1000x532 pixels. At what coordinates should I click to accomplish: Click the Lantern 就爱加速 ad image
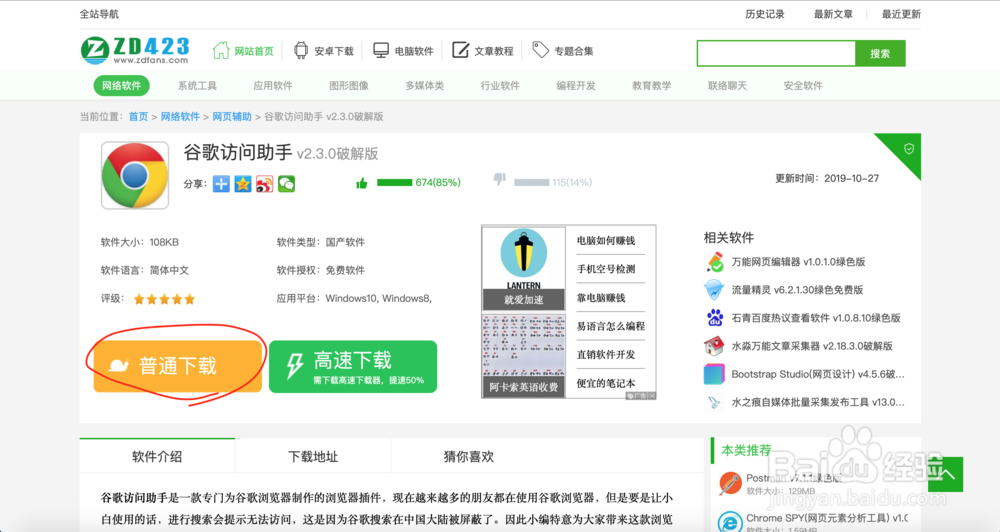point(524,268)
